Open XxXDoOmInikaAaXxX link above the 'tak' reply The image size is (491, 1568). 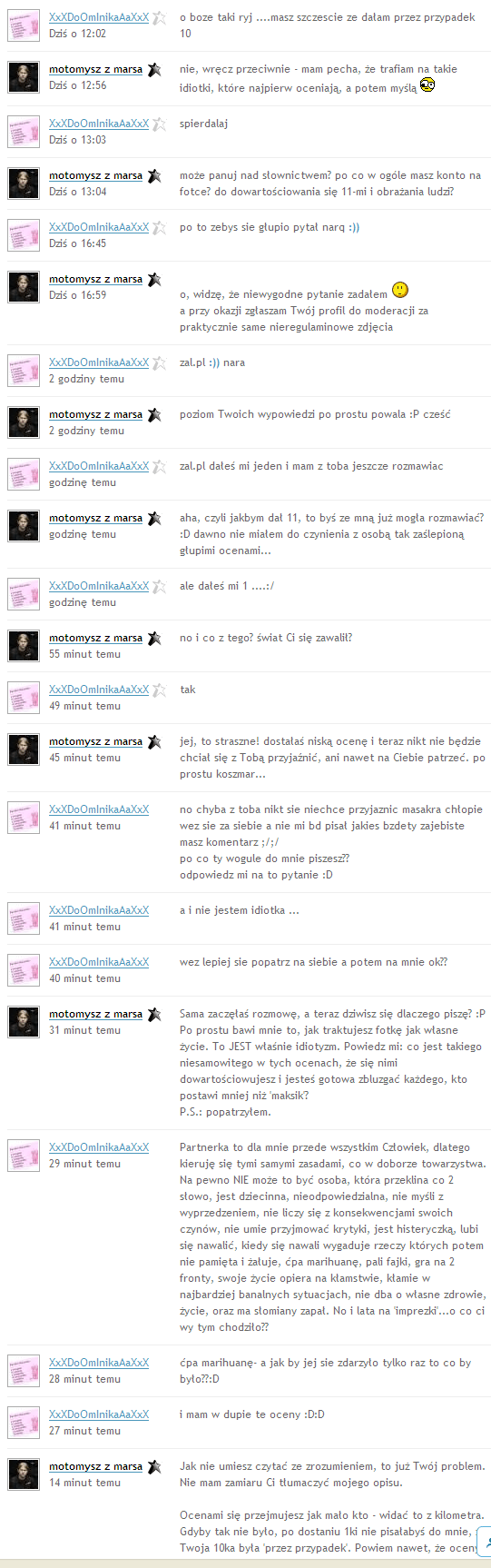[99, 690]
